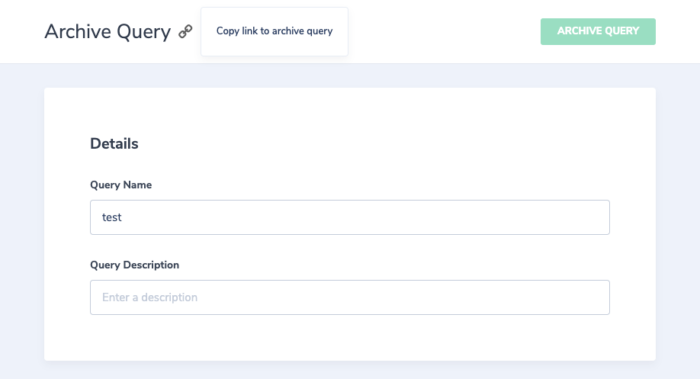Place cursor on the 'test' text

pos(112,217)
